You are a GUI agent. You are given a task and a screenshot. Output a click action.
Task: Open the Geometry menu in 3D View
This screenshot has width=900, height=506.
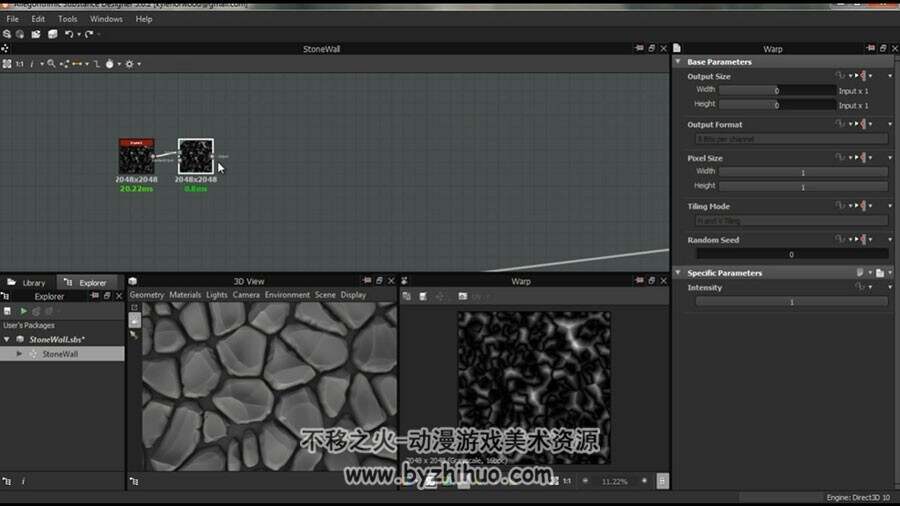[x=146, y=295]
